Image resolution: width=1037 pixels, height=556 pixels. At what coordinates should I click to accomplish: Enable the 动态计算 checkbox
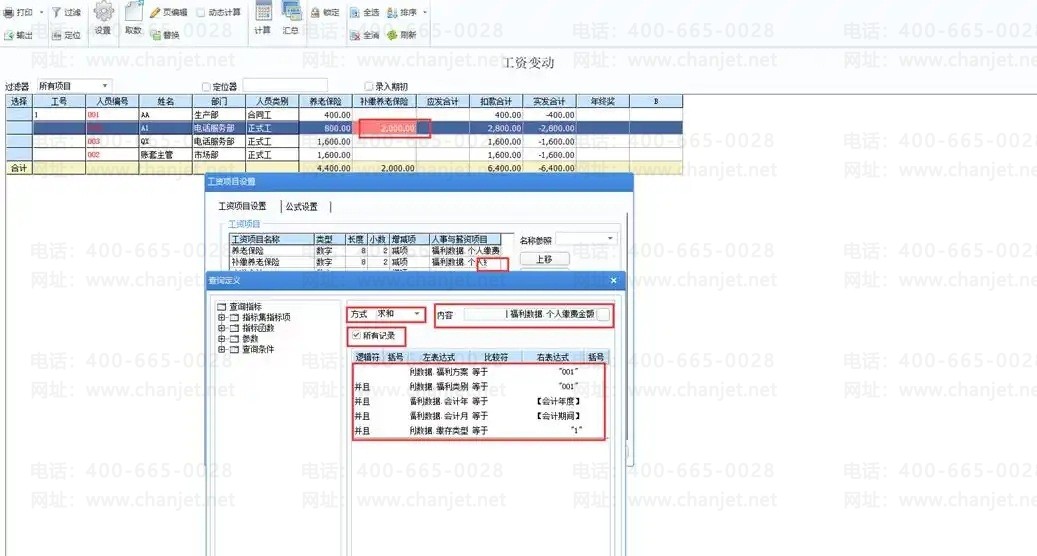click(x=201, y=13)
